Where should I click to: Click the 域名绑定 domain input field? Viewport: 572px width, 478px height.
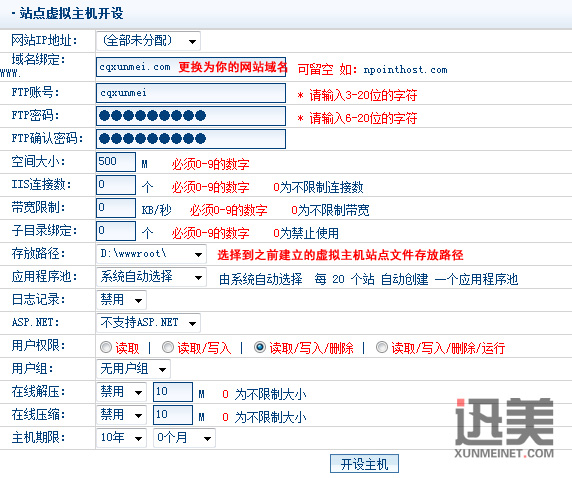191,67
